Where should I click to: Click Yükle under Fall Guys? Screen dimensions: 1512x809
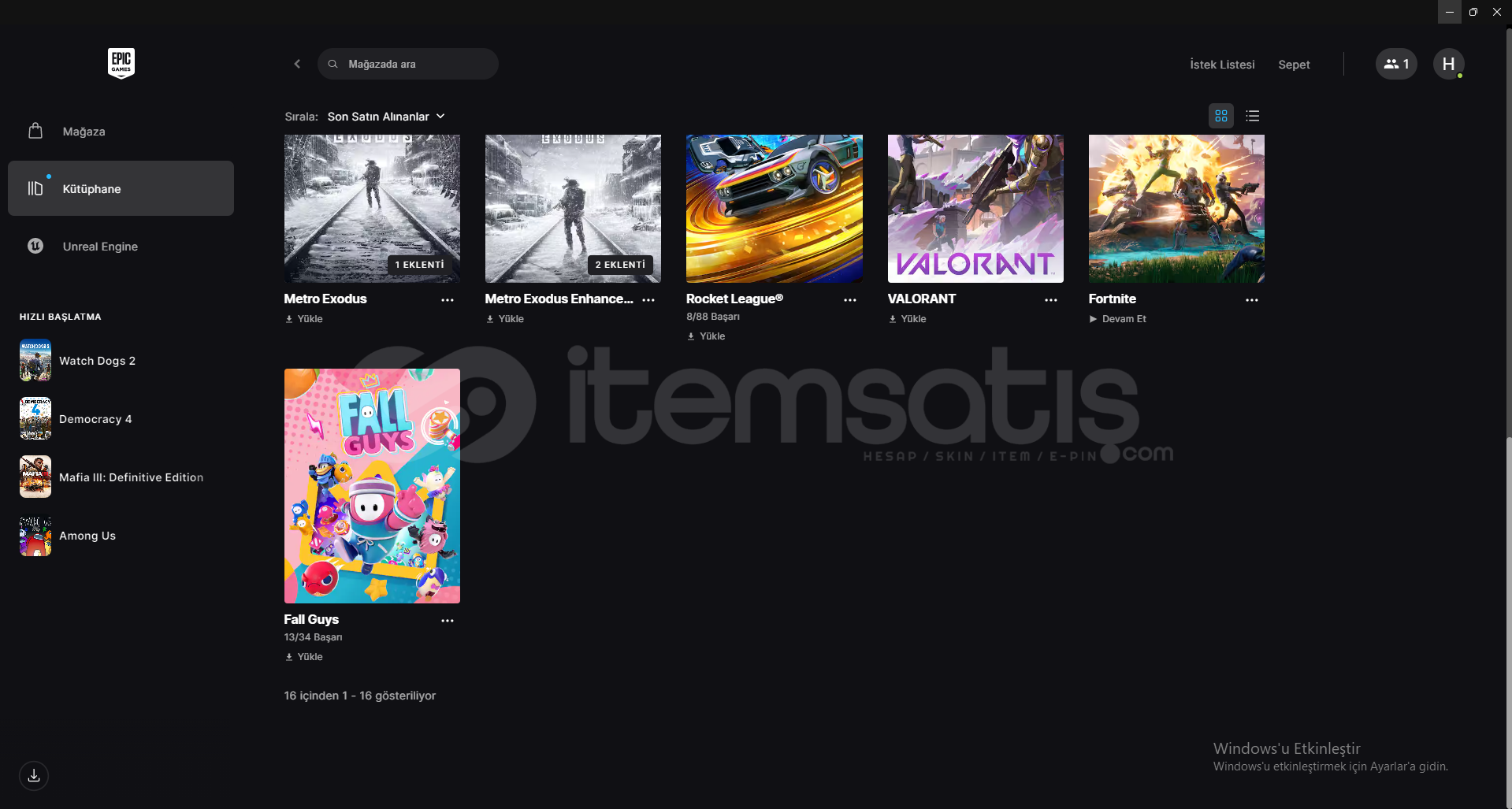click(304, 657)
